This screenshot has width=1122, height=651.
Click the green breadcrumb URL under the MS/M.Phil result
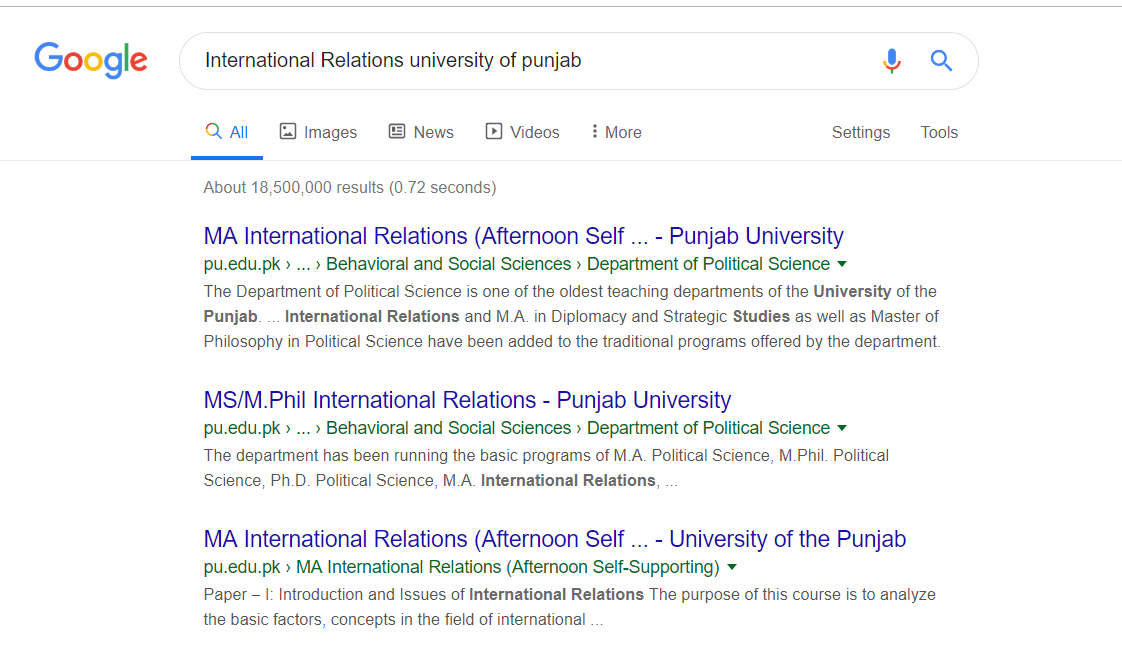[x=517, y=428]
